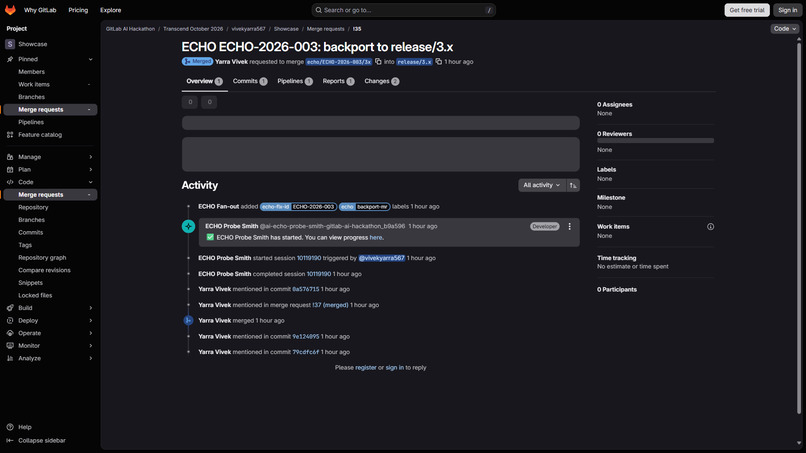Screen dimensions: 806x453
Task: Click the Get free trial button
Action: [747, 10]
